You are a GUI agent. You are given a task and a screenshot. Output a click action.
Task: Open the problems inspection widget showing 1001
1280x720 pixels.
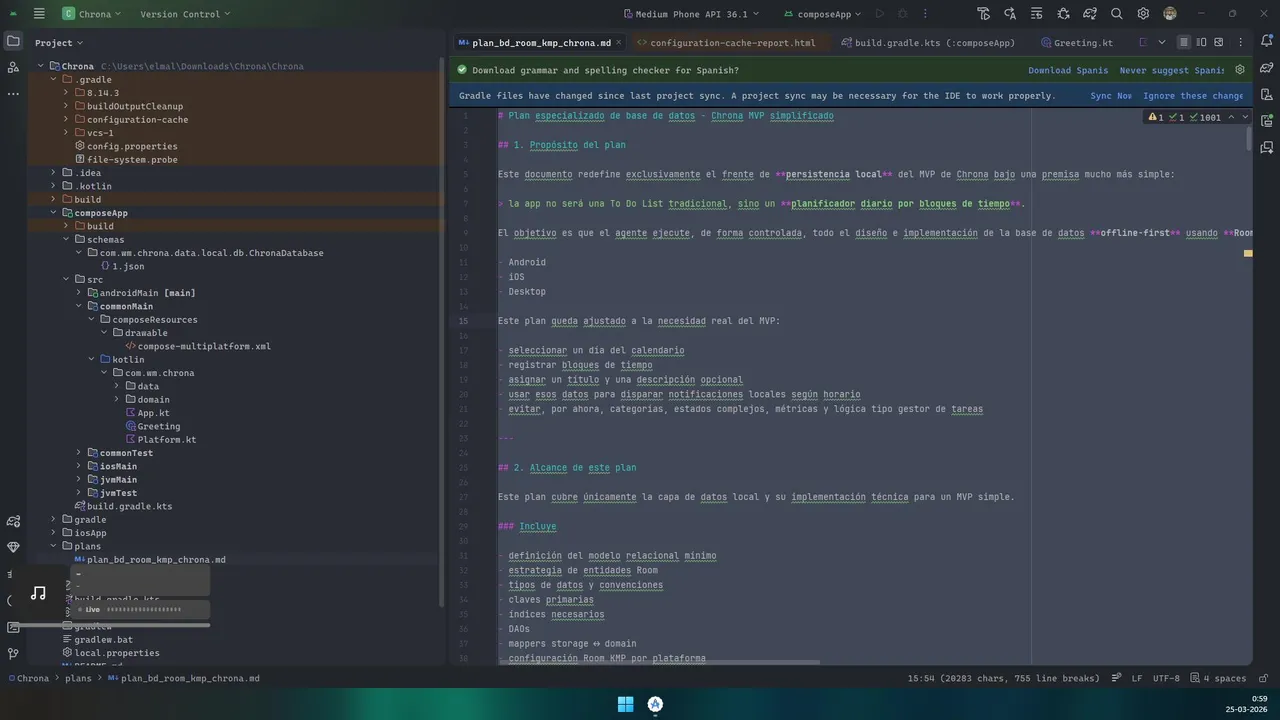pos(1198,117)
